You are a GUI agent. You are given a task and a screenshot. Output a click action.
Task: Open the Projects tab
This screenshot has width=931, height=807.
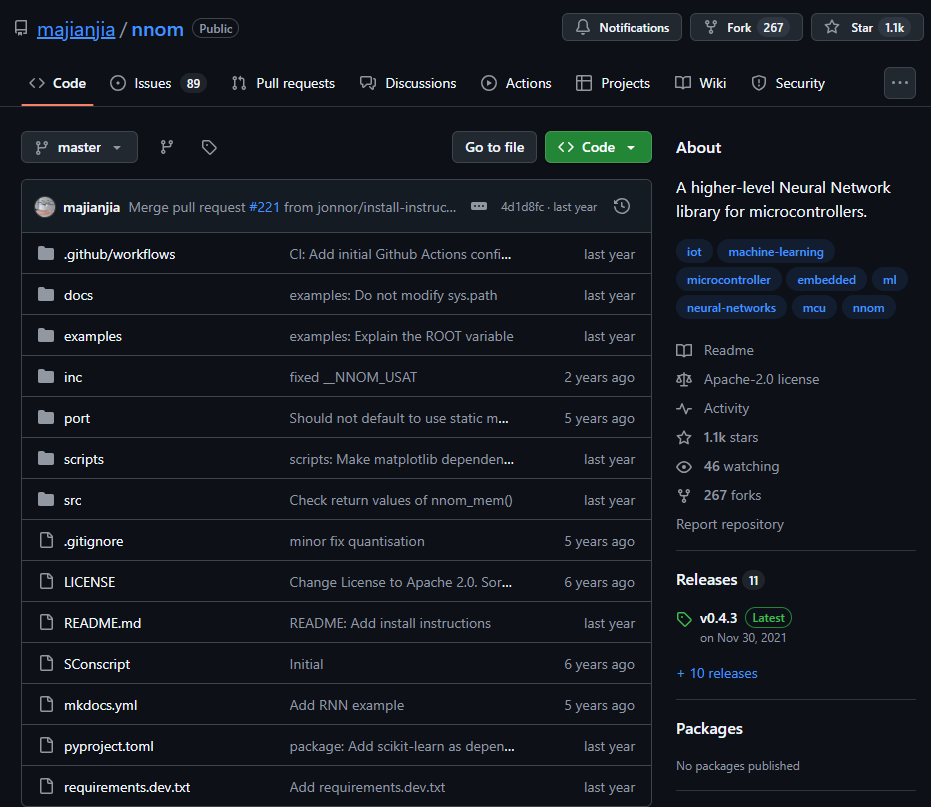[x=613, y=83]
